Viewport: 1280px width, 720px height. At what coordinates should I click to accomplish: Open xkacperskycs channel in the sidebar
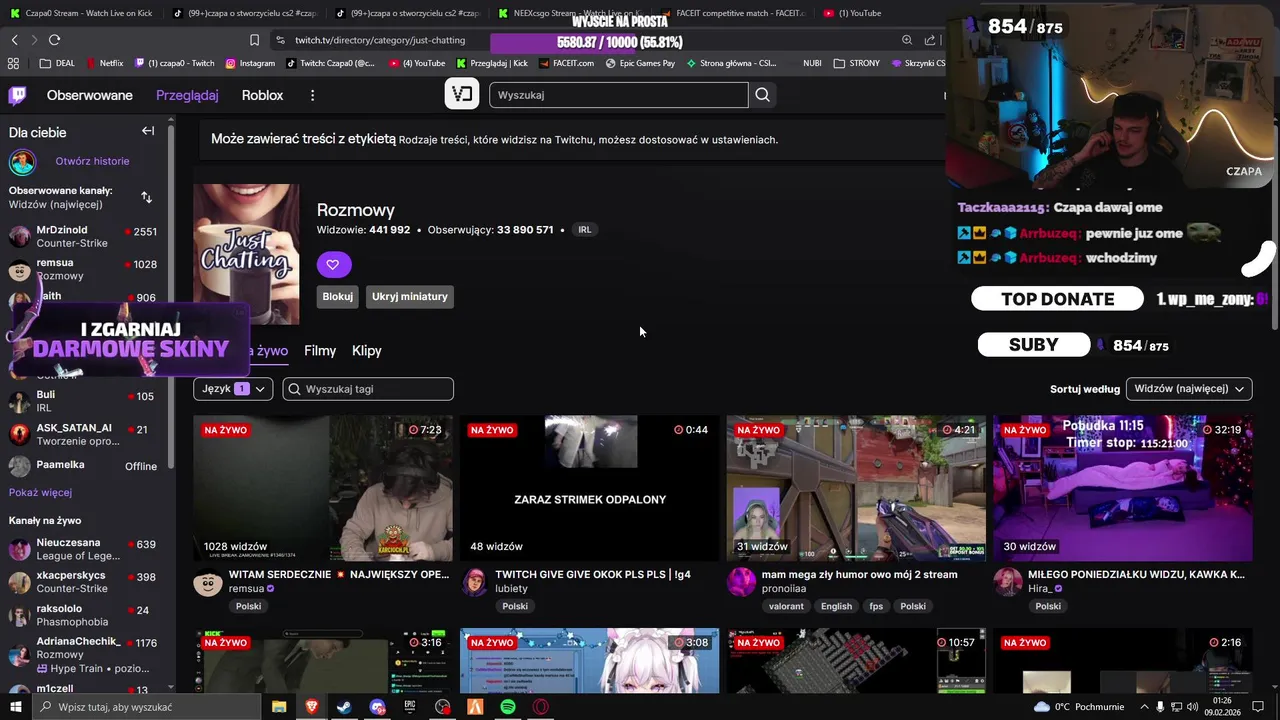point(84,582)
